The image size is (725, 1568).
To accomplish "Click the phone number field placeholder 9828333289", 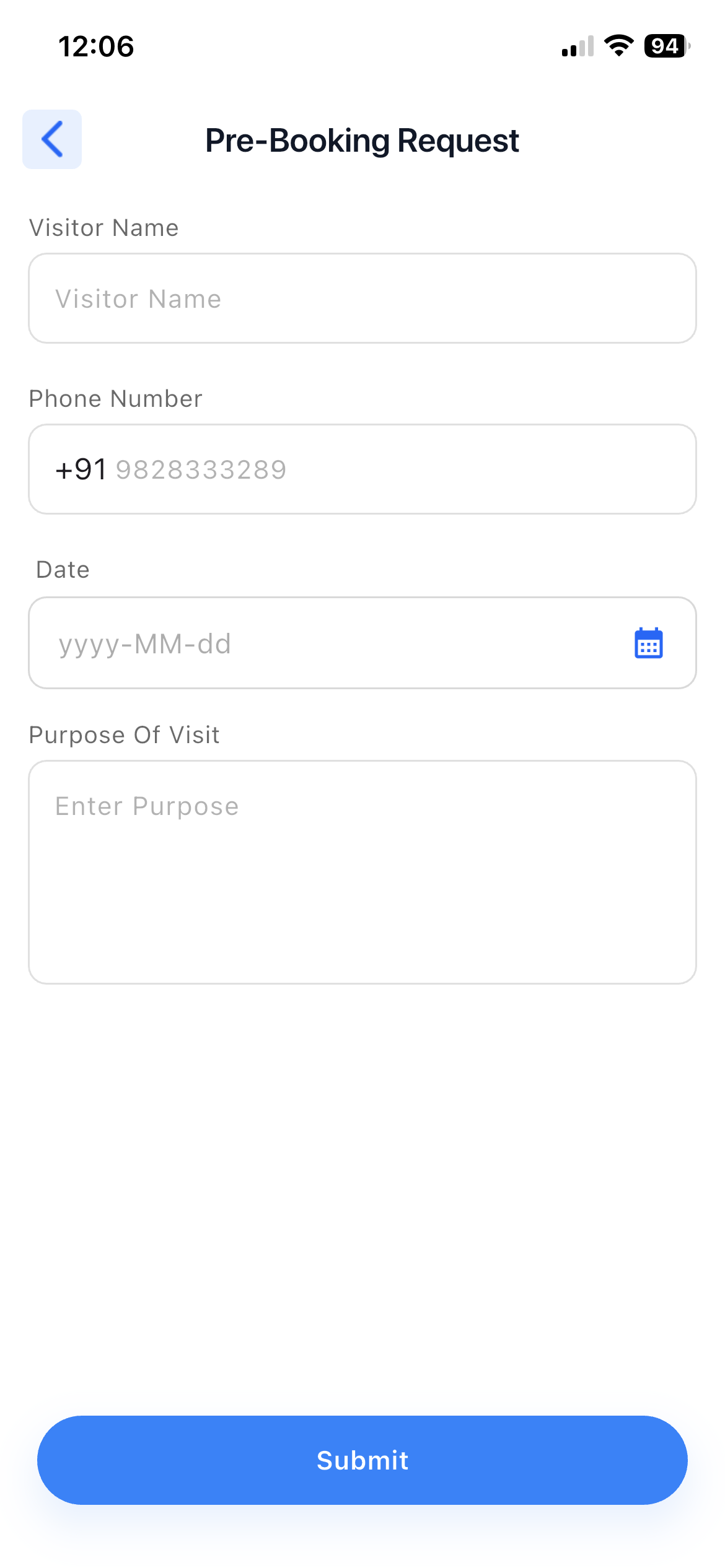I will [201, 470].
